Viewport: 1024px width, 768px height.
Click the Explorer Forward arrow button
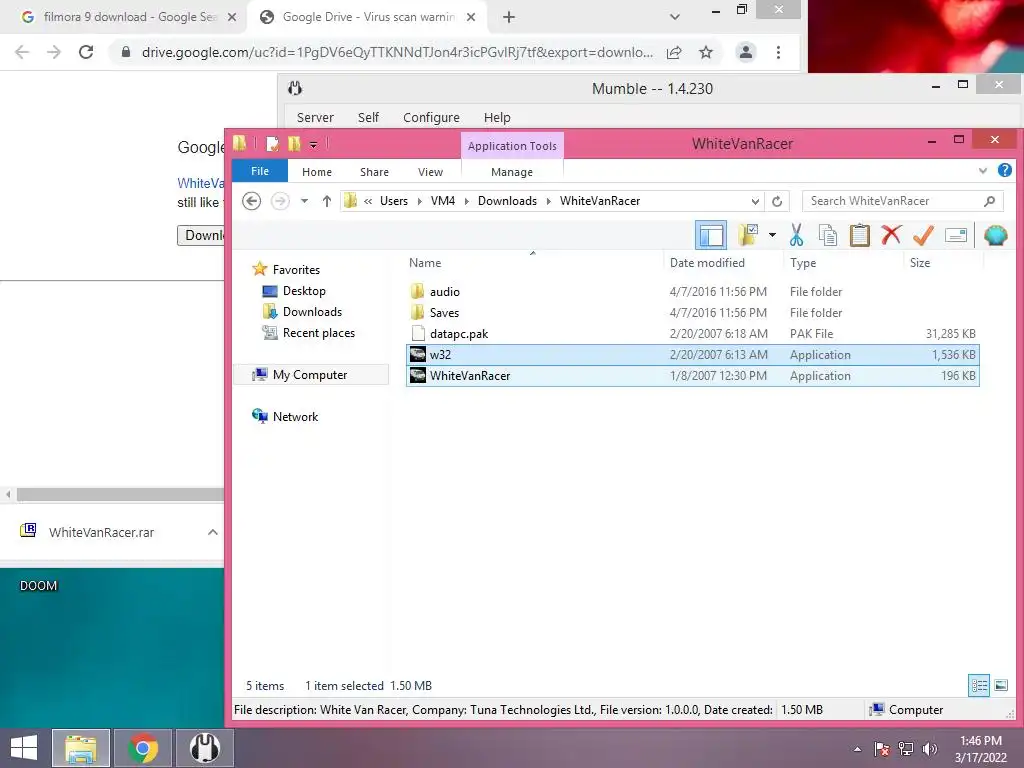coord(280,201)
